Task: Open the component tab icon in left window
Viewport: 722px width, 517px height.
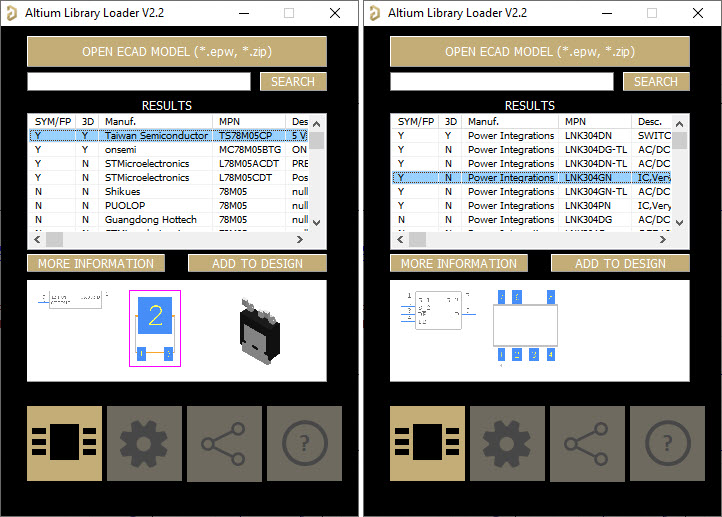Action: (x=64, y=443)
